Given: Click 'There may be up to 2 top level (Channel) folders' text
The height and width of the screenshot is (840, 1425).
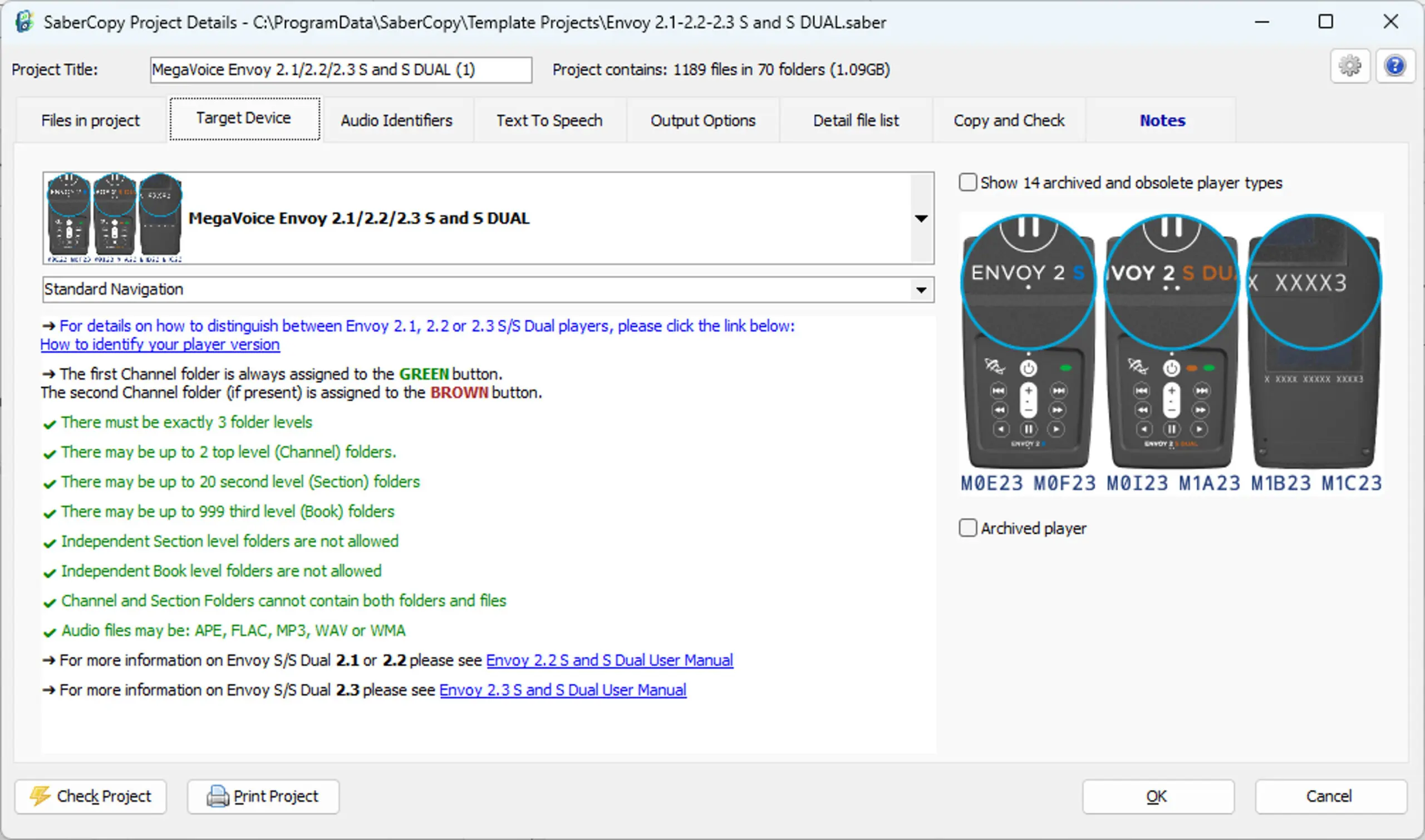Looking at the screenshot, I should (x=229, y=452).
